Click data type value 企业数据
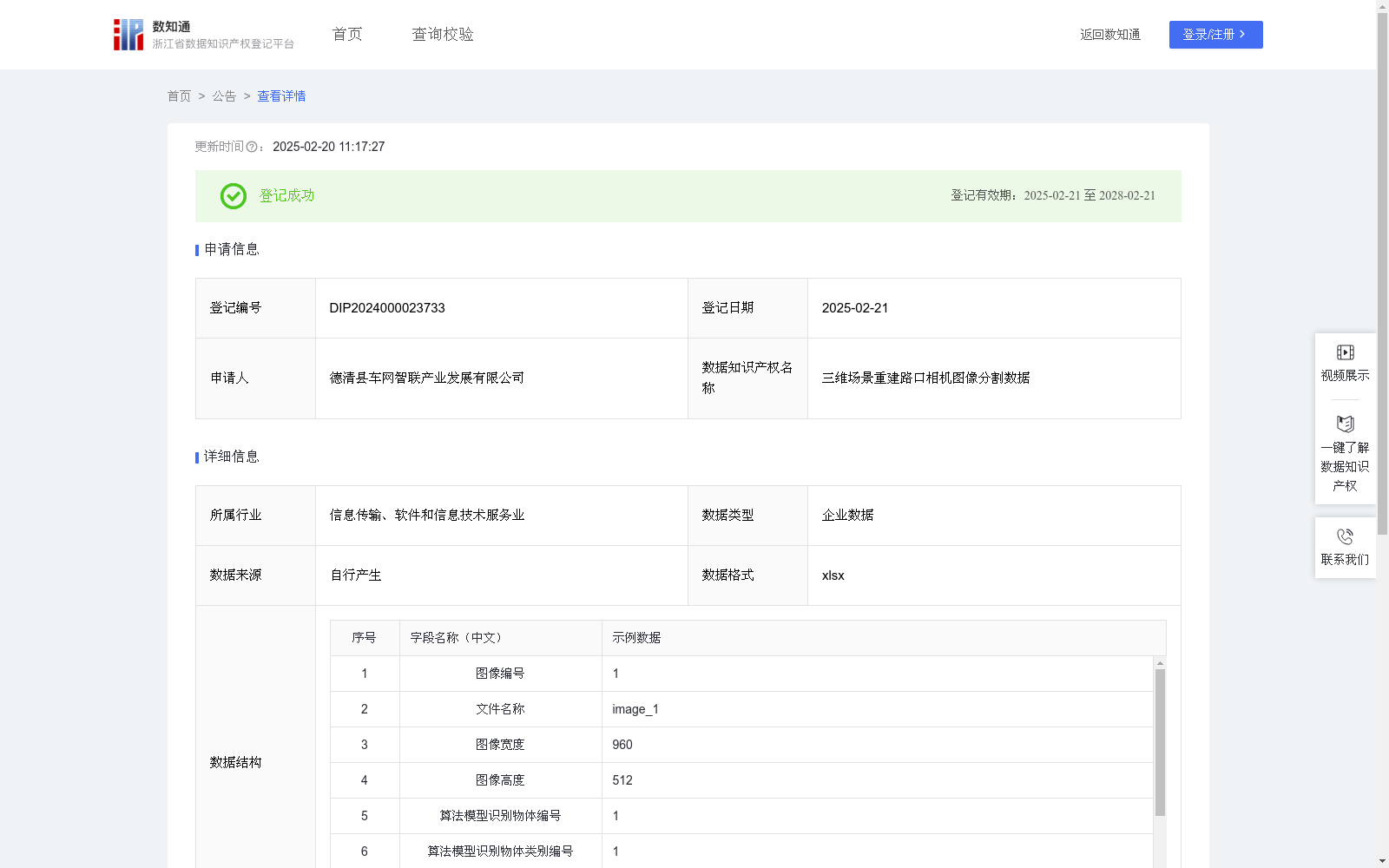 [x=847, y=516]
